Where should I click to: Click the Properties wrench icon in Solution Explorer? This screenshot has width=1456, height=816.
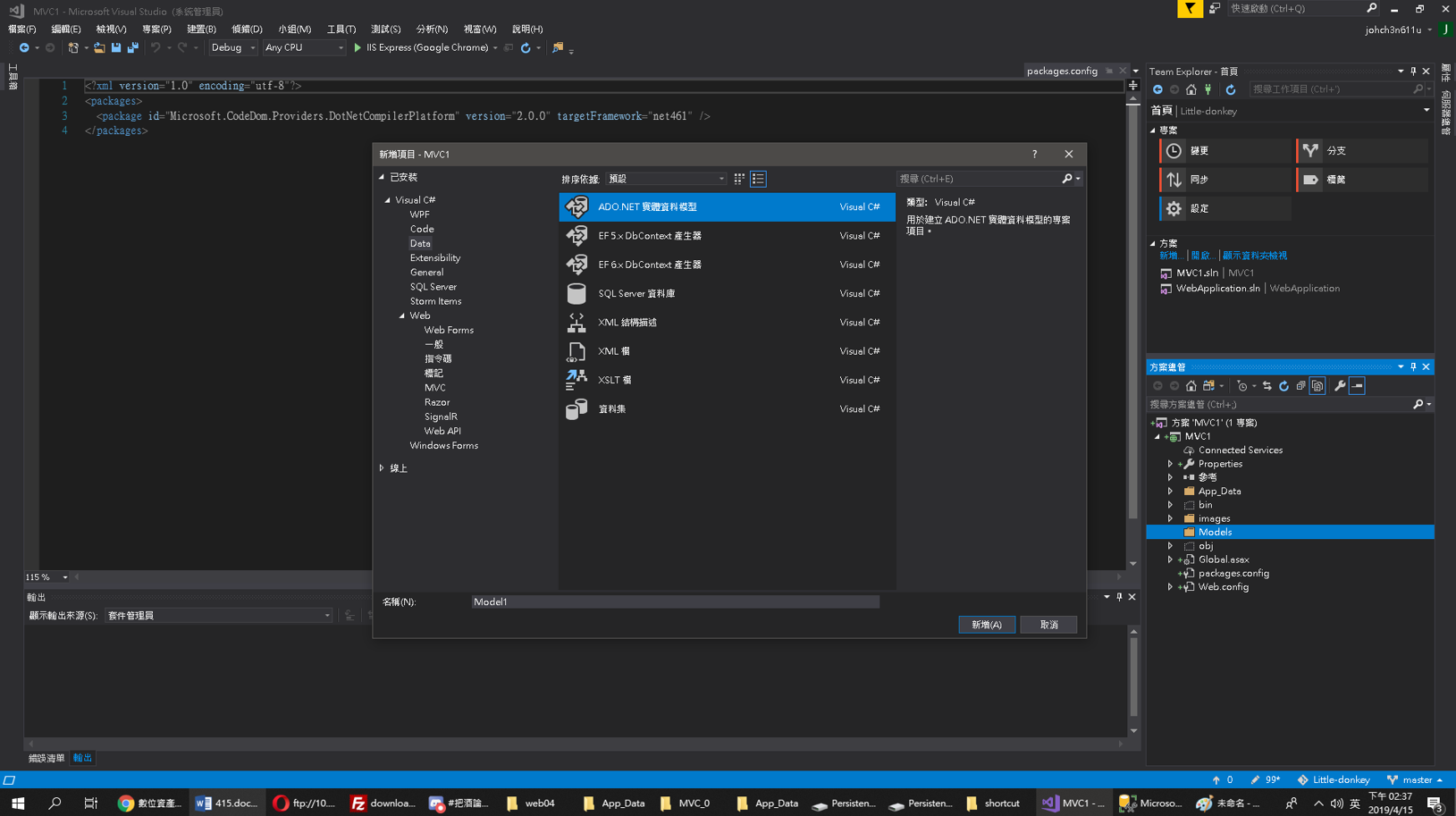1340,386
